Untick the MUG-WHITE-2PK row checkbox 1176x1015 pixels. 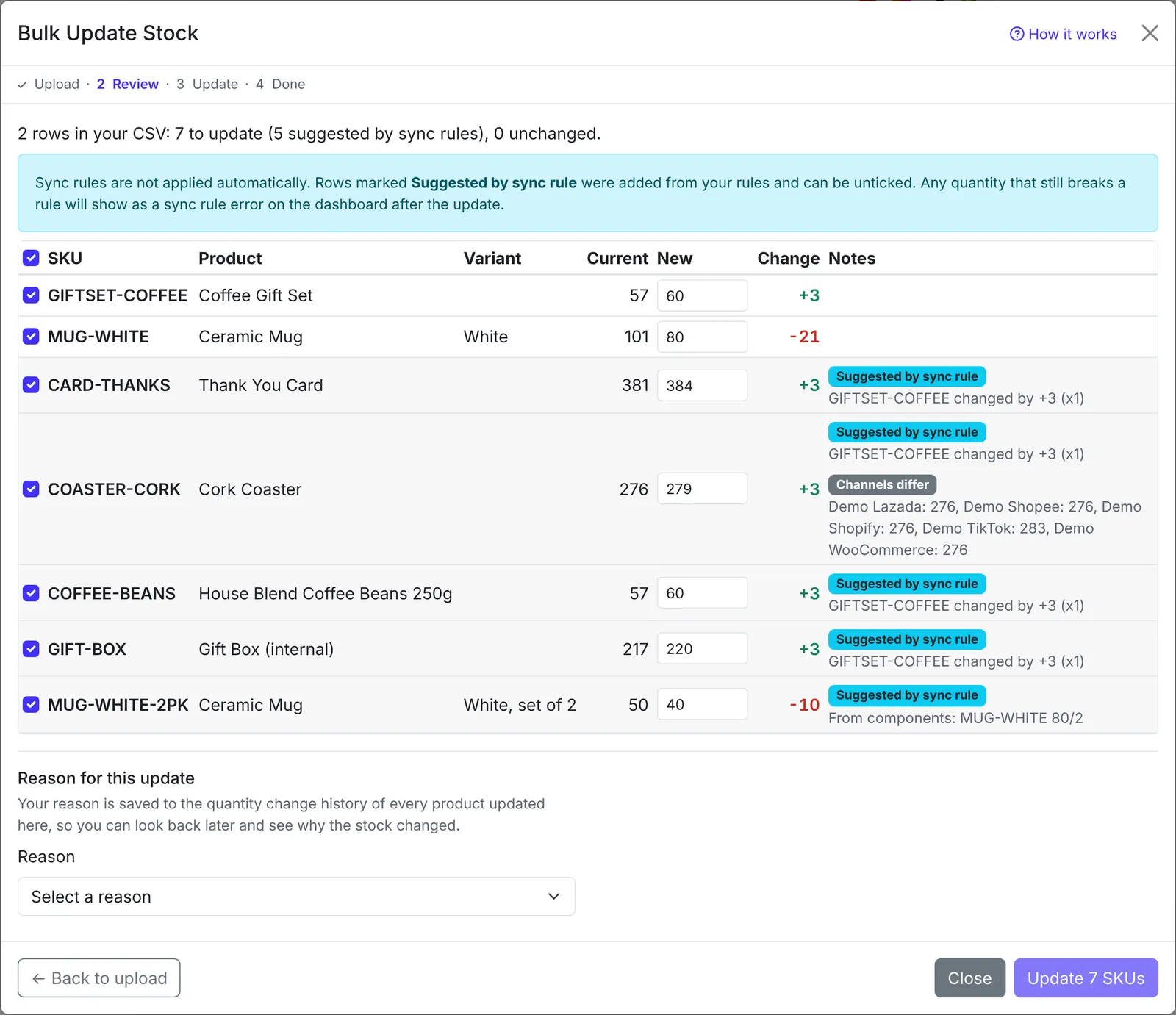(x=31, y=705)
